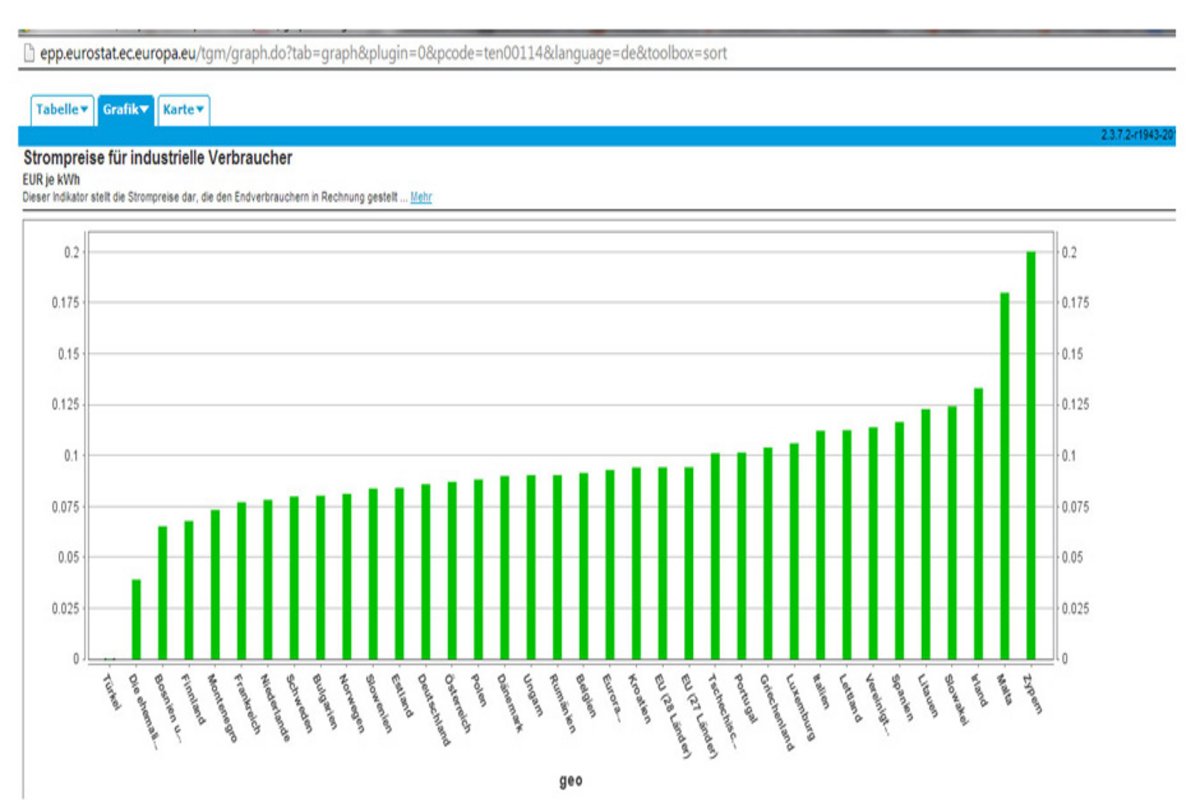Click the Frankreich bar
This screenshot has width=1200, height=800.
(x=241, y=580)
